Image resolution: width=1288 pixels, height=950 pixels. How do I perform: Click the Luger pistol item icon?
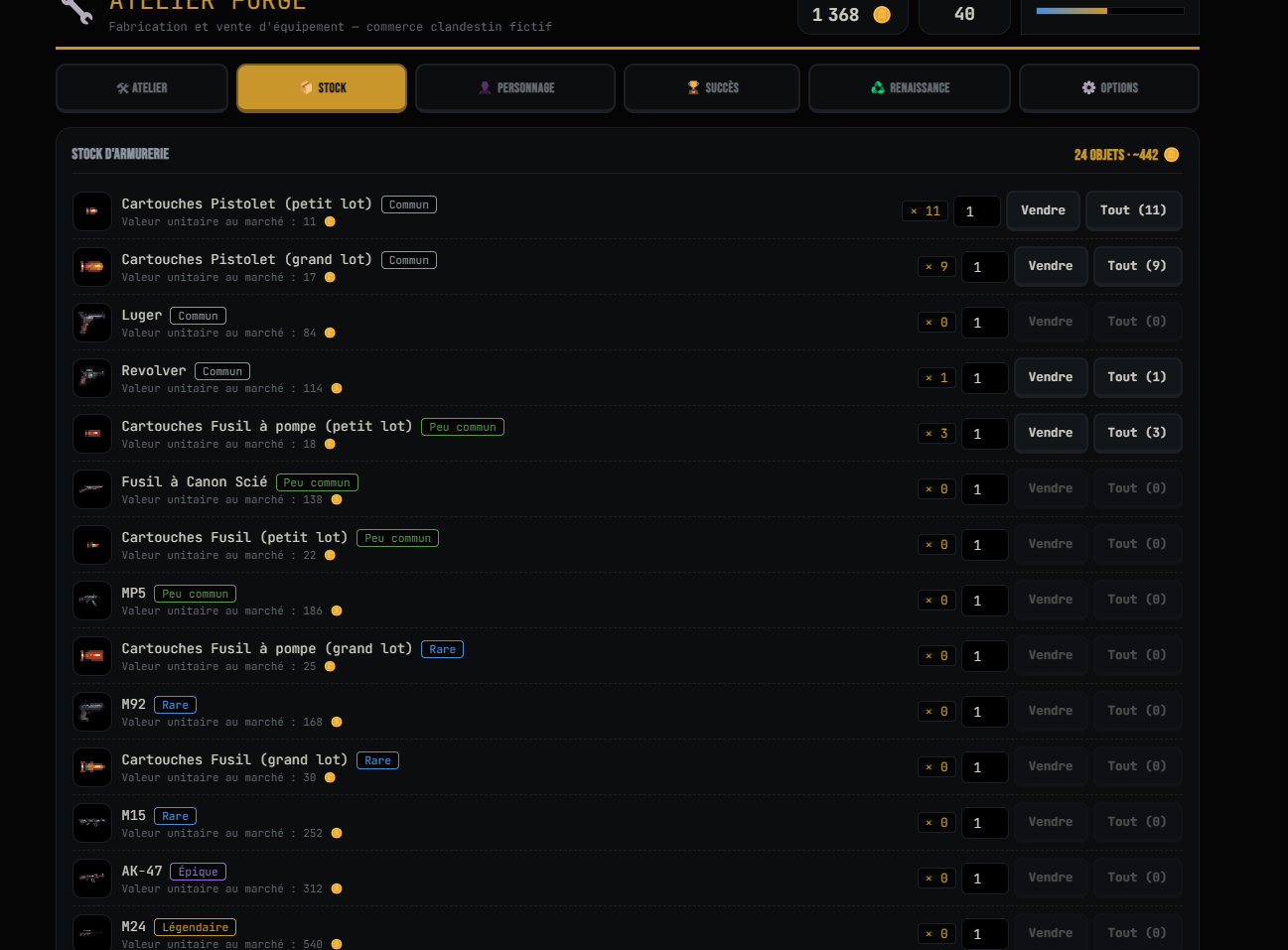pyautogui.click(x=92, y=323)
